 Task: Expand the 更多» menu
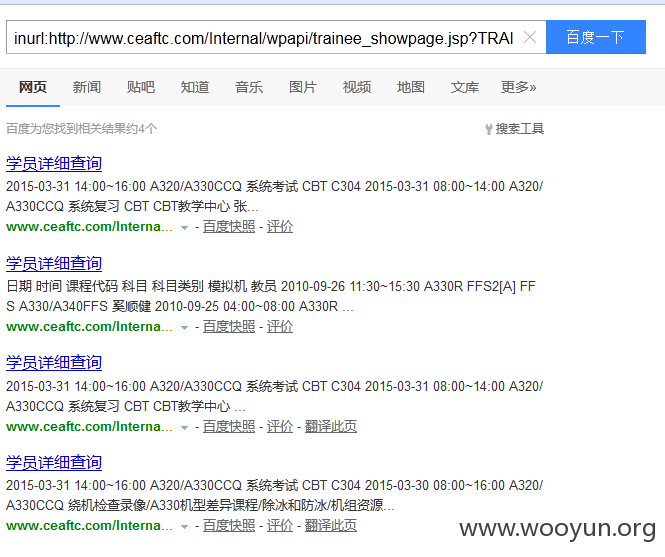click(x=518, y=87)
